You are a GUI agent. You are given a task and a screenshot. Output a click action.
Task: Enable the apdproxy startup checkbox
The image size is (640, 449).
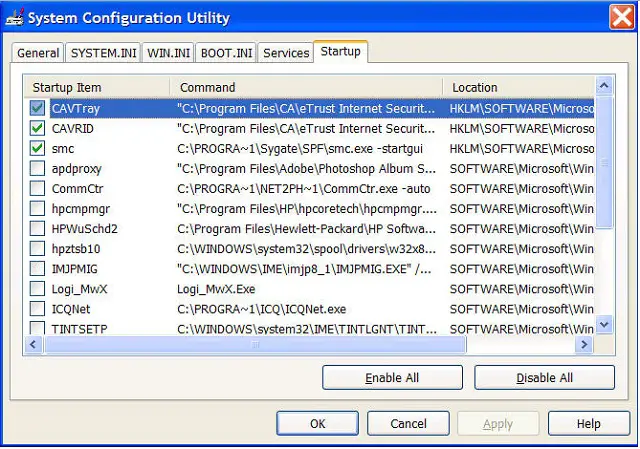pyautogui.click(x=37, y=168)
